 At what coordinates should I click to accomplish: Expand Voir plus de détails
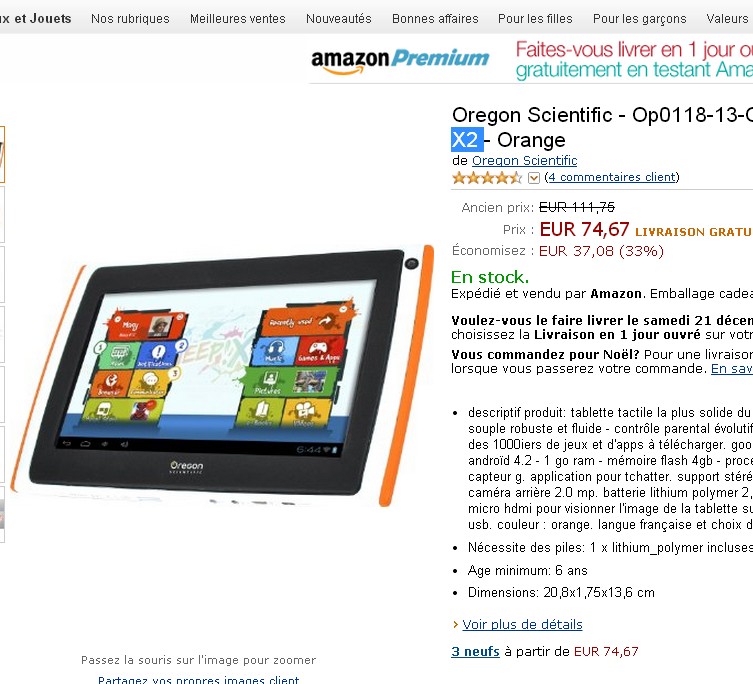pos(522,624)
